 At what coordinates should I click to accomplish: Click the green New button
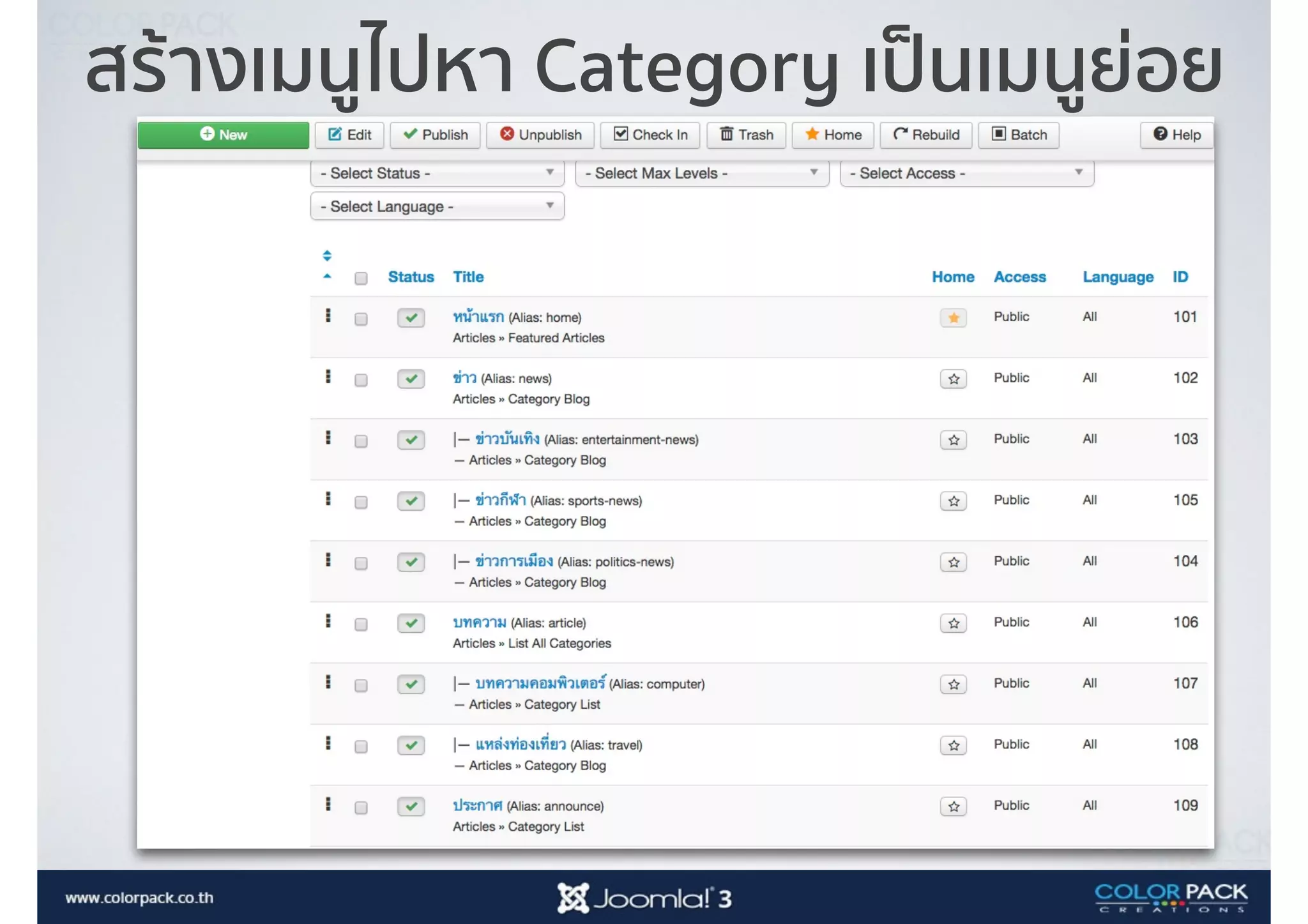coord(224,135)
